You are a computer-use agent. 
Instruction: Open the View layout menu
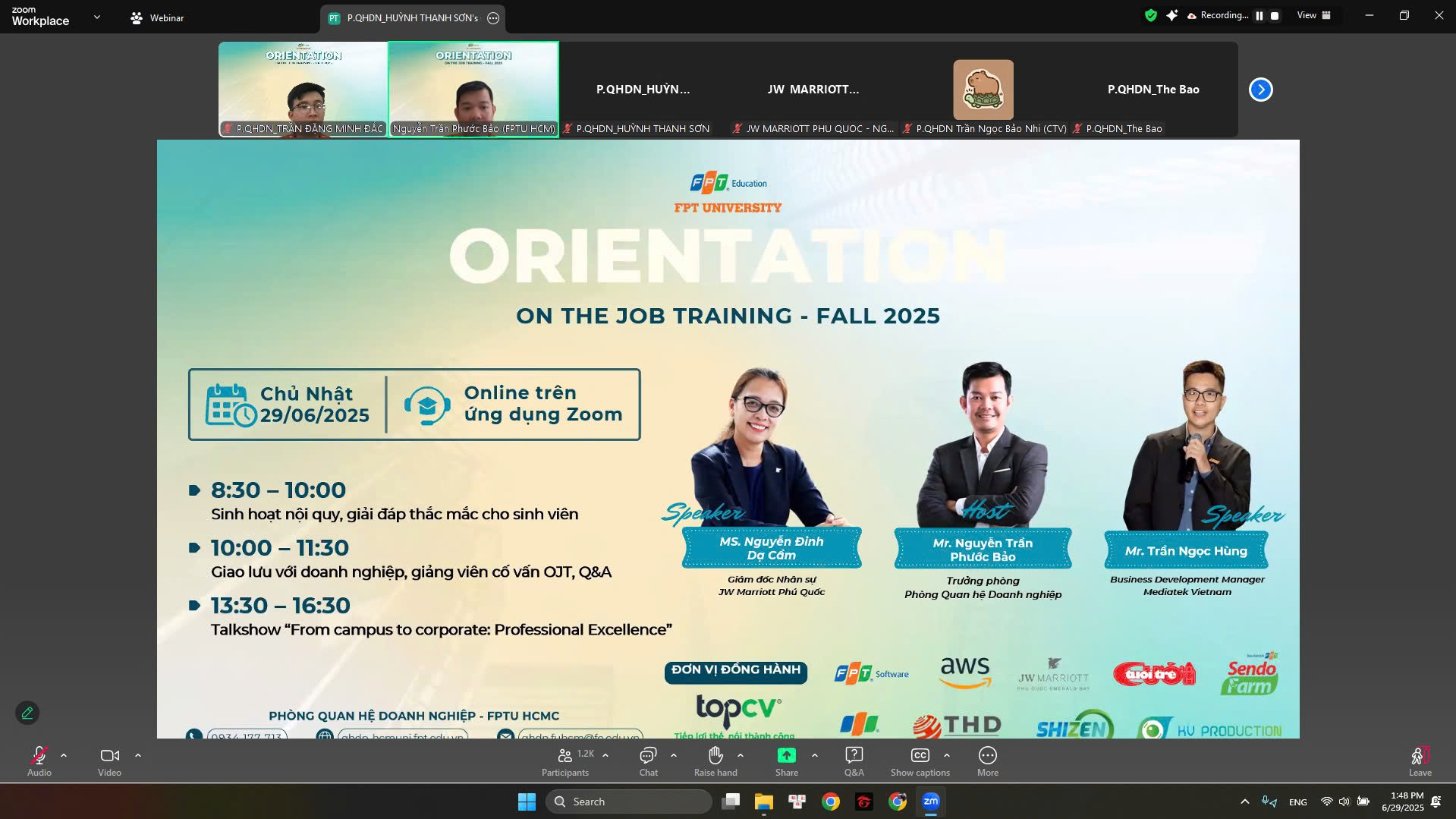(x=1314, y=15)
